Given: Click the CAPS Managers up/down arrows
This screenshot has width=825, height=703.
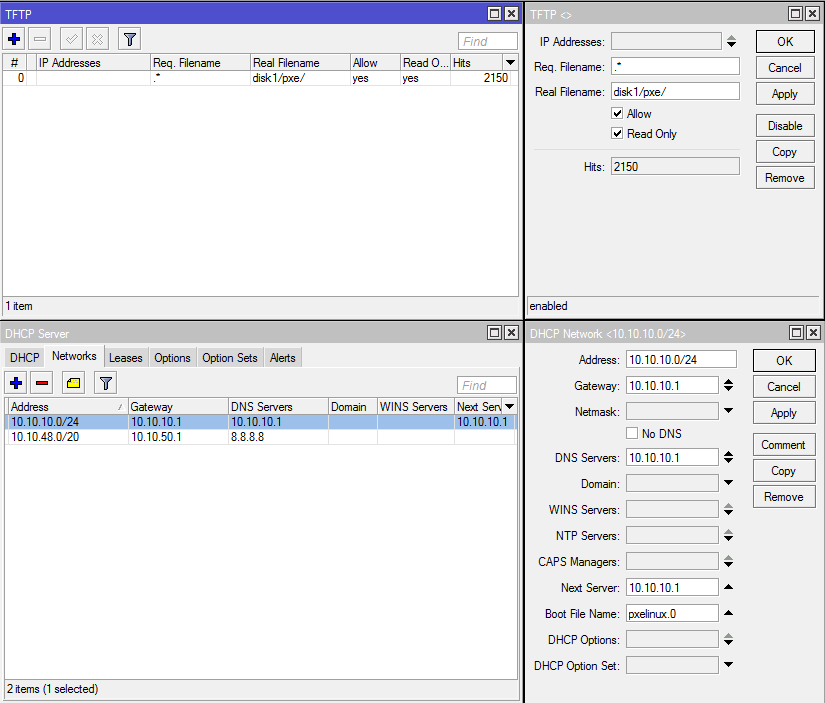Looking at the screenshot, I should [728, 561].
